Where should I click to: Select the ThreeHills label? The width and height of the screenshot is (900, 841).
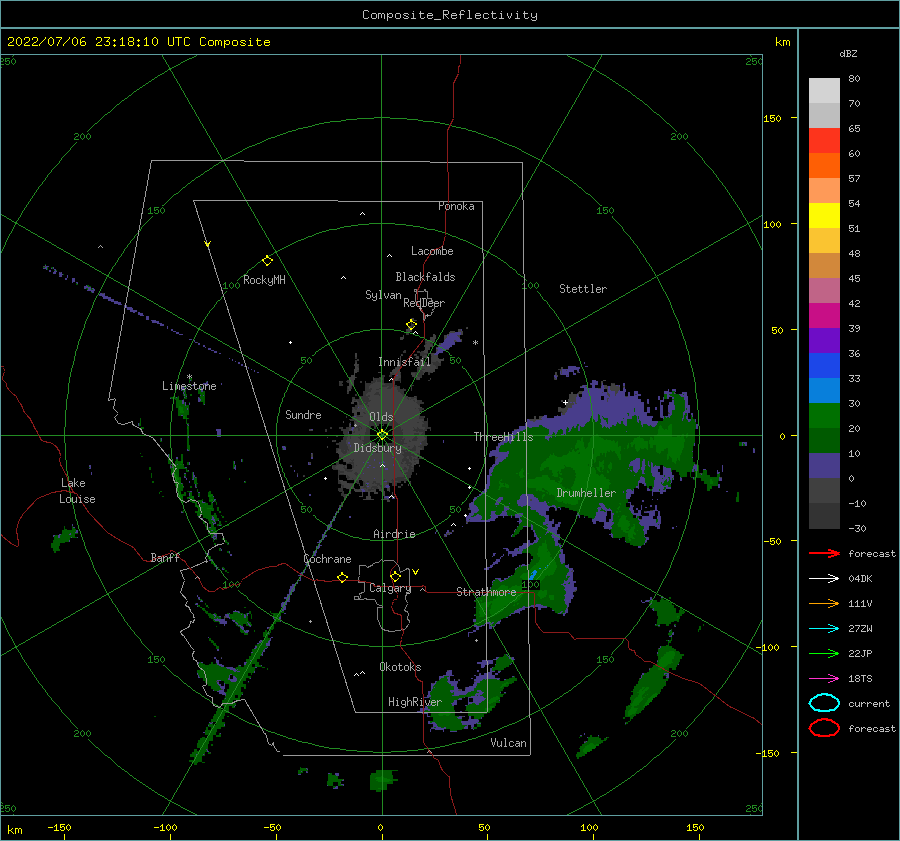coord(503,437)
